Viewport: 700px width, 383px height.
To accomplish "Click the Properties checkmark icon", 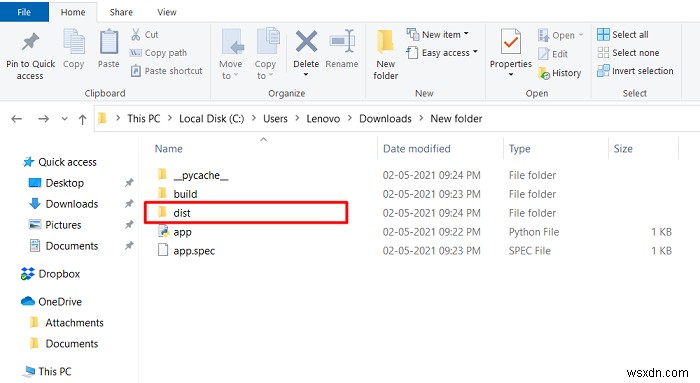I will (x=510, y=42).
